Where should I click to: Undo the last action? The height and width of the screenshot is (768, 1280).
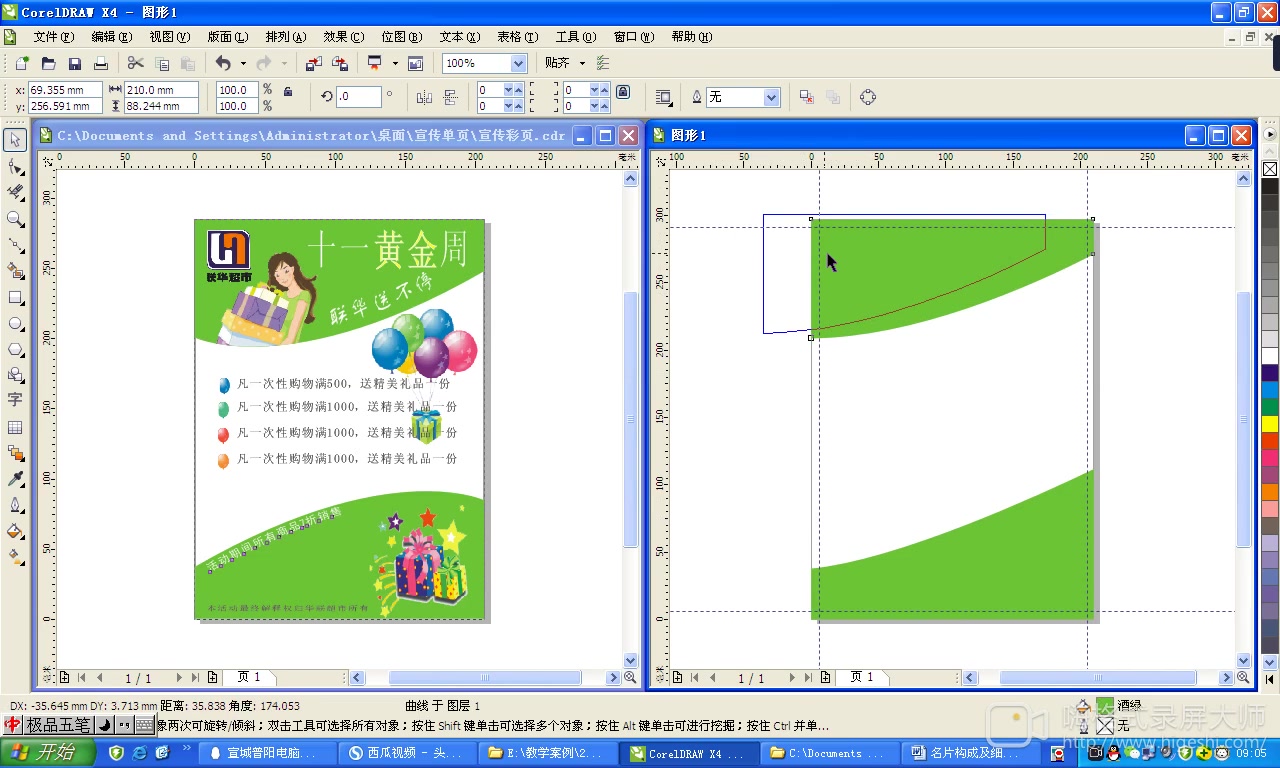[223, 63]
